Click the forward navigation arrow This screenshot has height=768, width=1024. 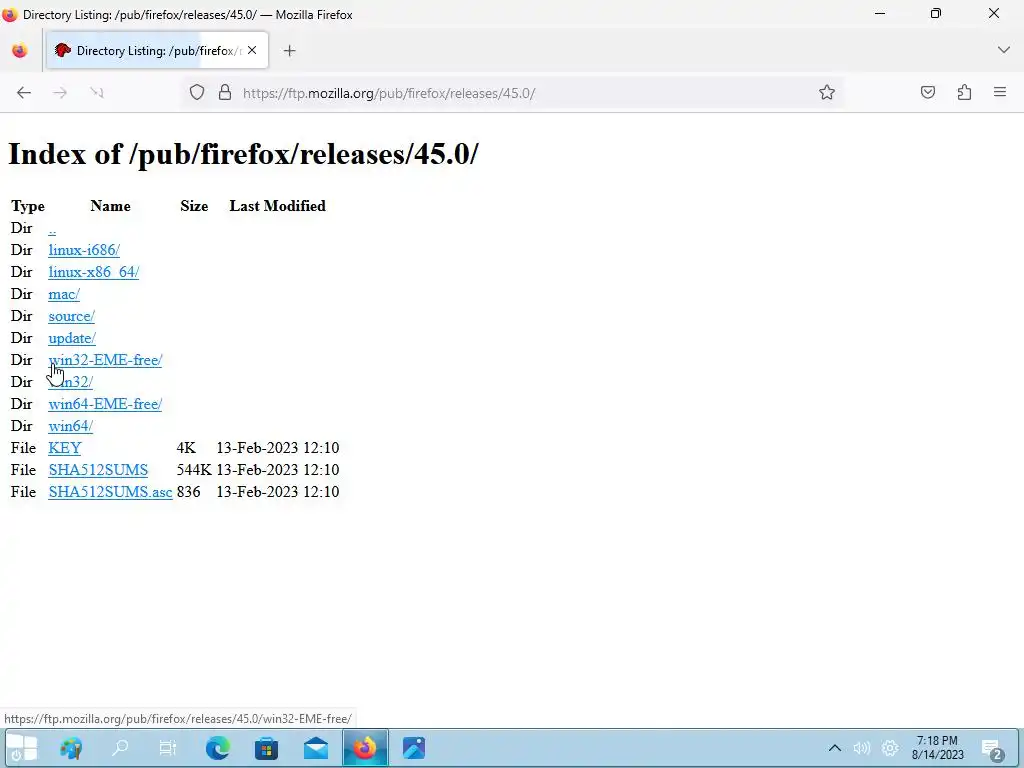coord(60,93)
